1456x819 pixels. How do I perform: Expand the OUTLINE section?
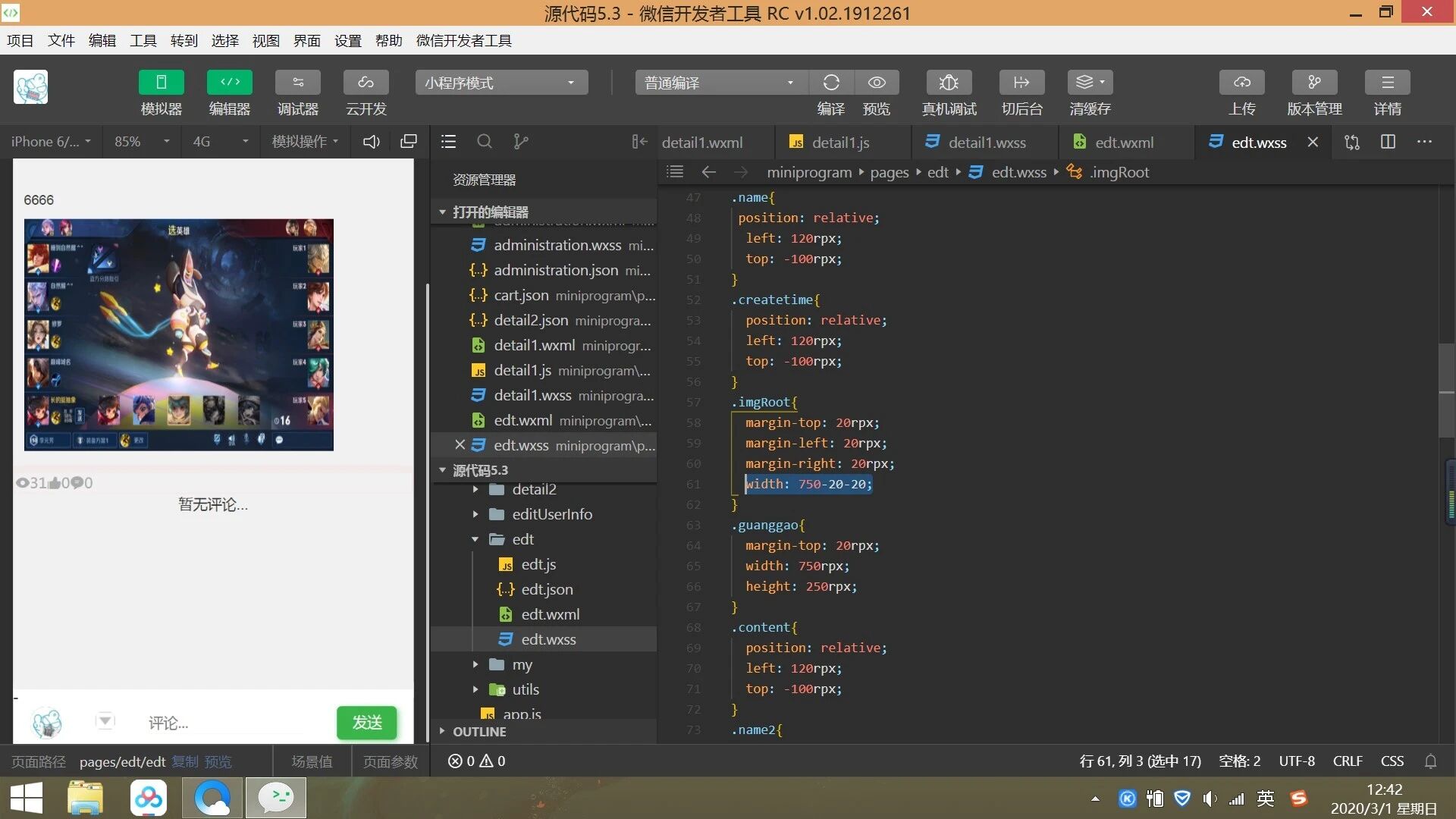[479, 732]
